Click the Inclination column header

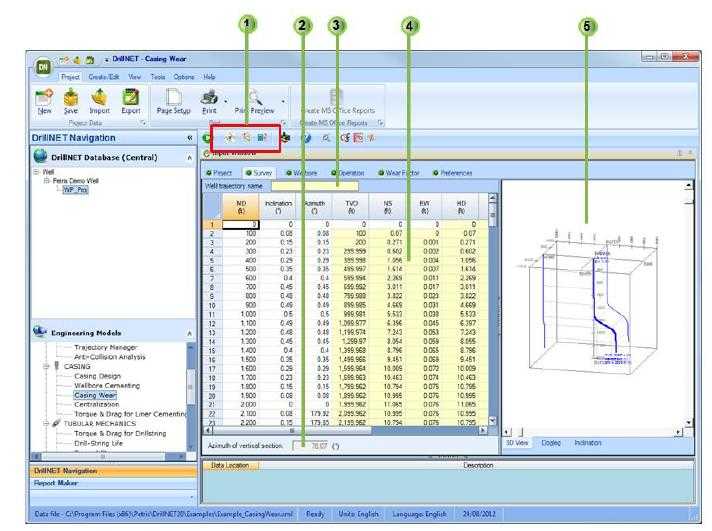coord(278,207)
